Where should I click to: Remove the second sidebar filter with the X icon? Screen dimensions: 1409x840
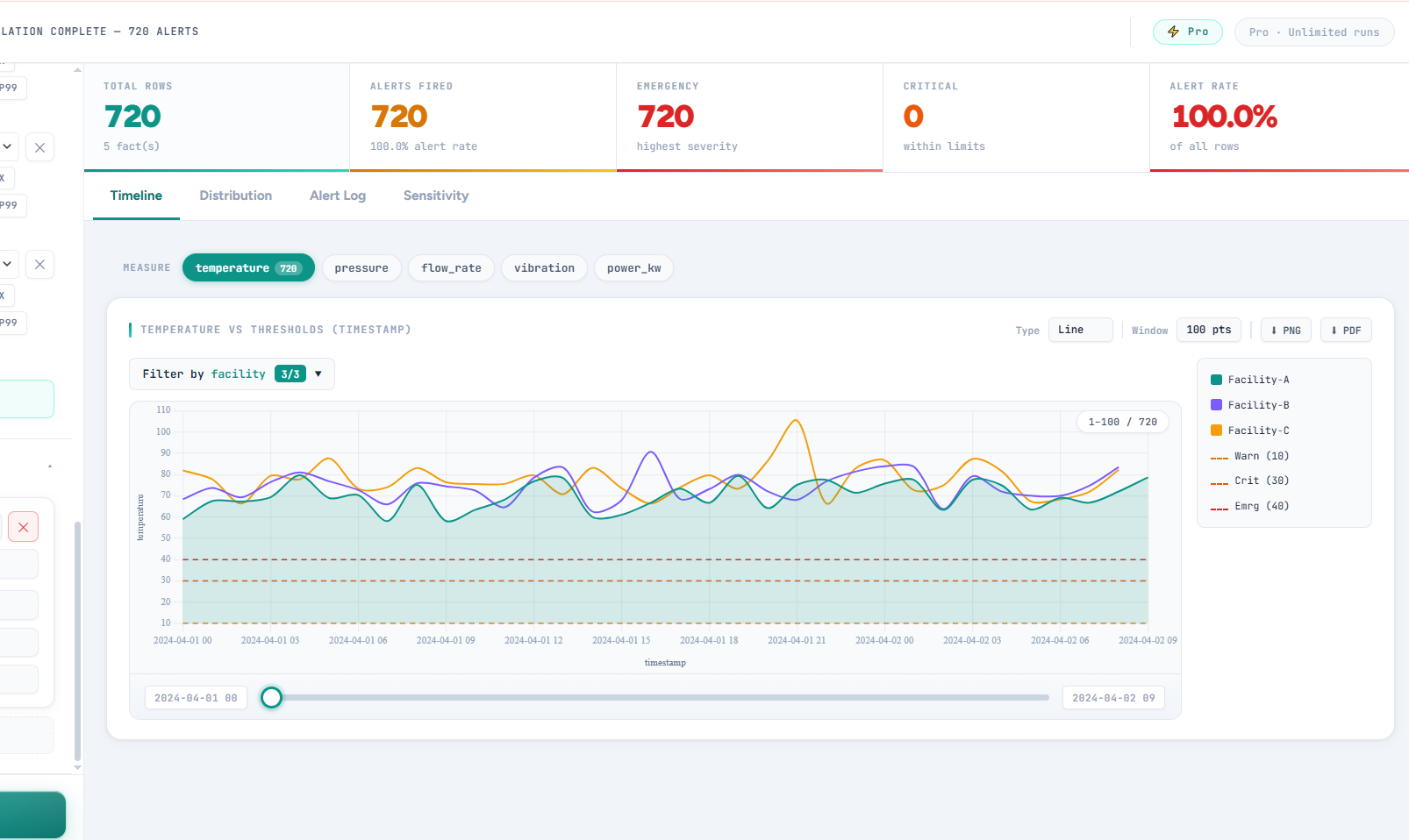click(39, 264)
